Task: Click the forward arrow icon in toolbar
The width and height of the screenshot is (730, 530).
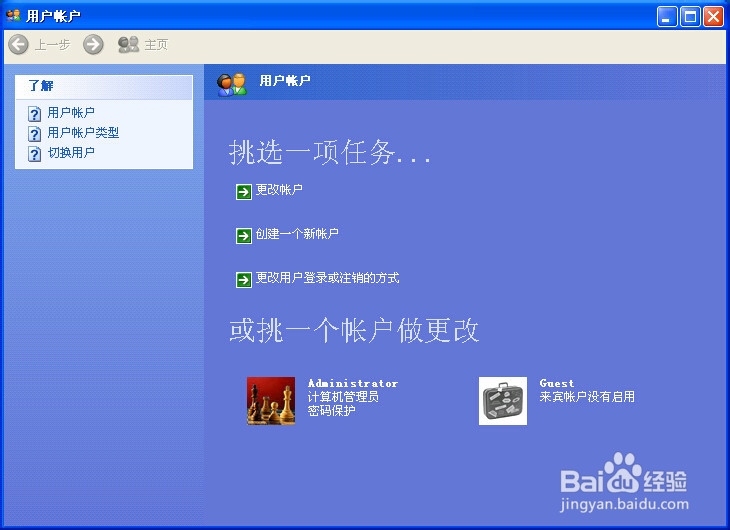Action: point(93,45)
